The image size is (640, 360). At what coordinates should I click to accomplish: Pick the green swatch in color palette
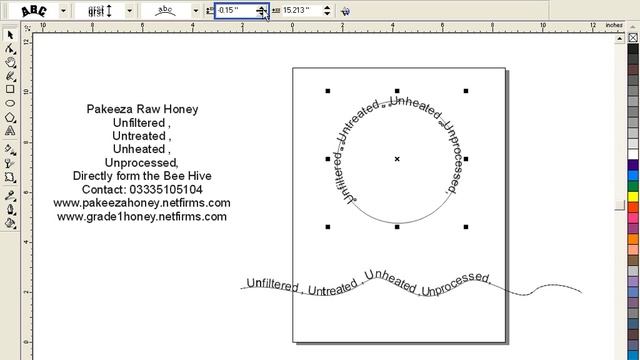(633, 186)
